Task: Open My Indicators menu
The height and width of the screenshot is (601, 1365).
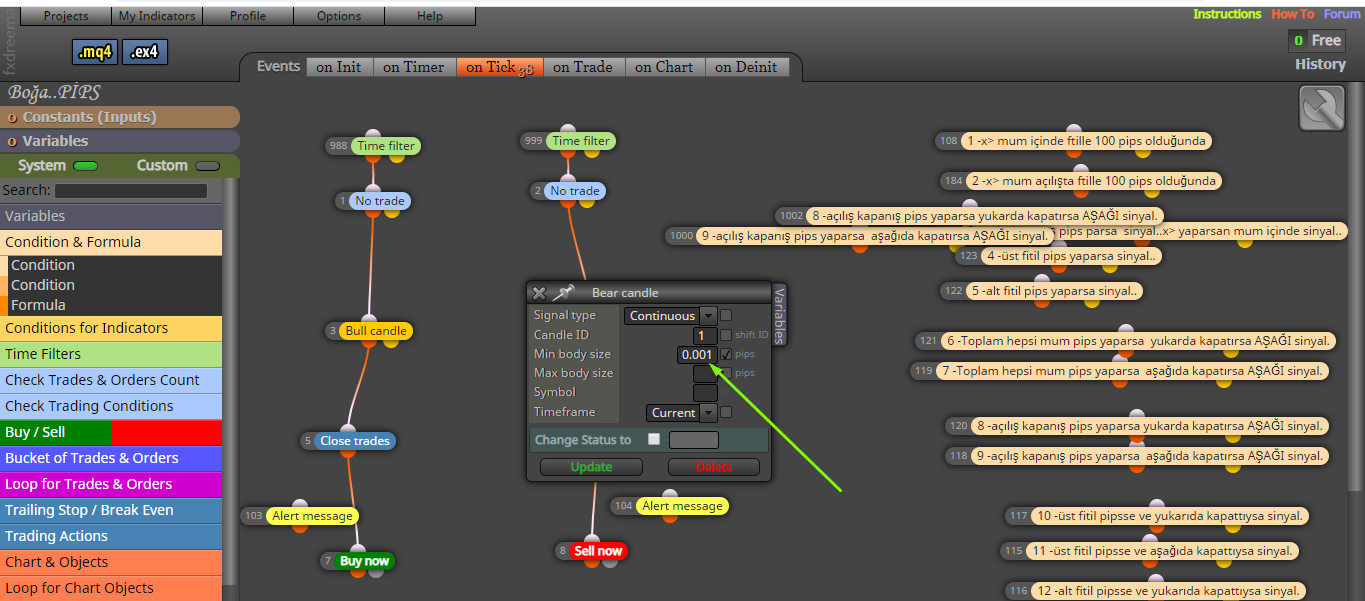Action: (157, 16)
